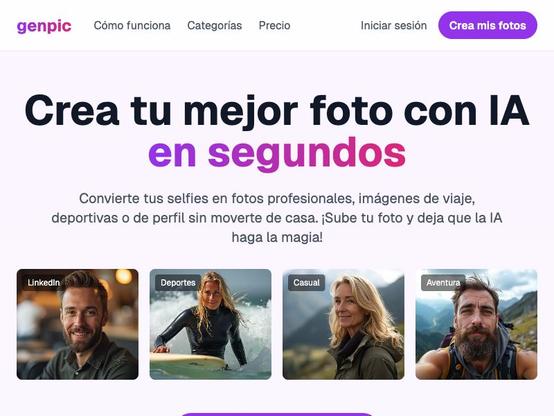Select the surfer woman Deportes photo

tap(211, 324)
